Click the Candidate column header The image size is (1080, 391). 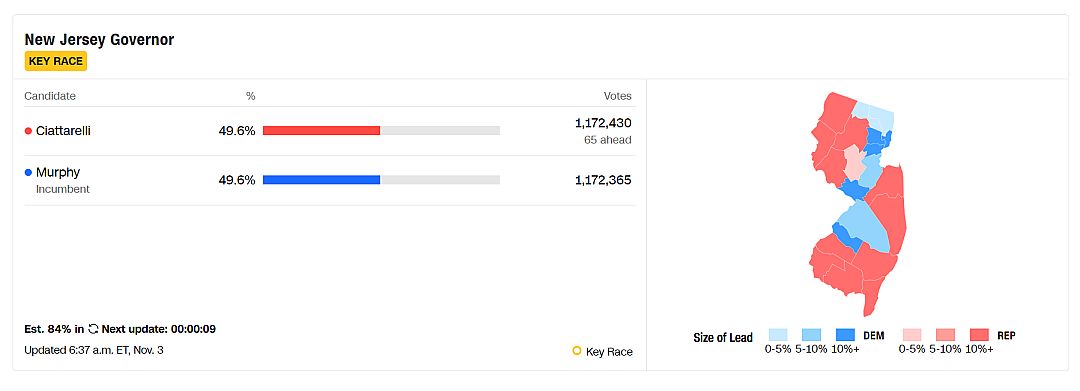click(x=50, y=96)
